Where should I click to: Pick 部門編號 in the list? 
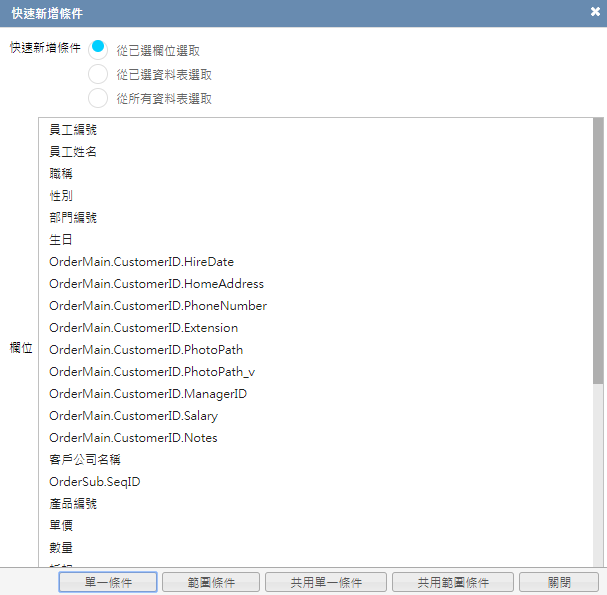73,218
